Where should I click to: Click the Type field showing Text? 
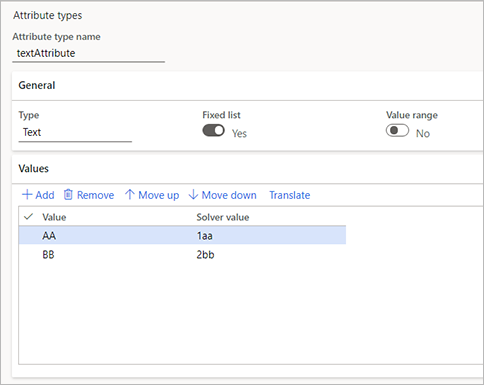(75, 133)
